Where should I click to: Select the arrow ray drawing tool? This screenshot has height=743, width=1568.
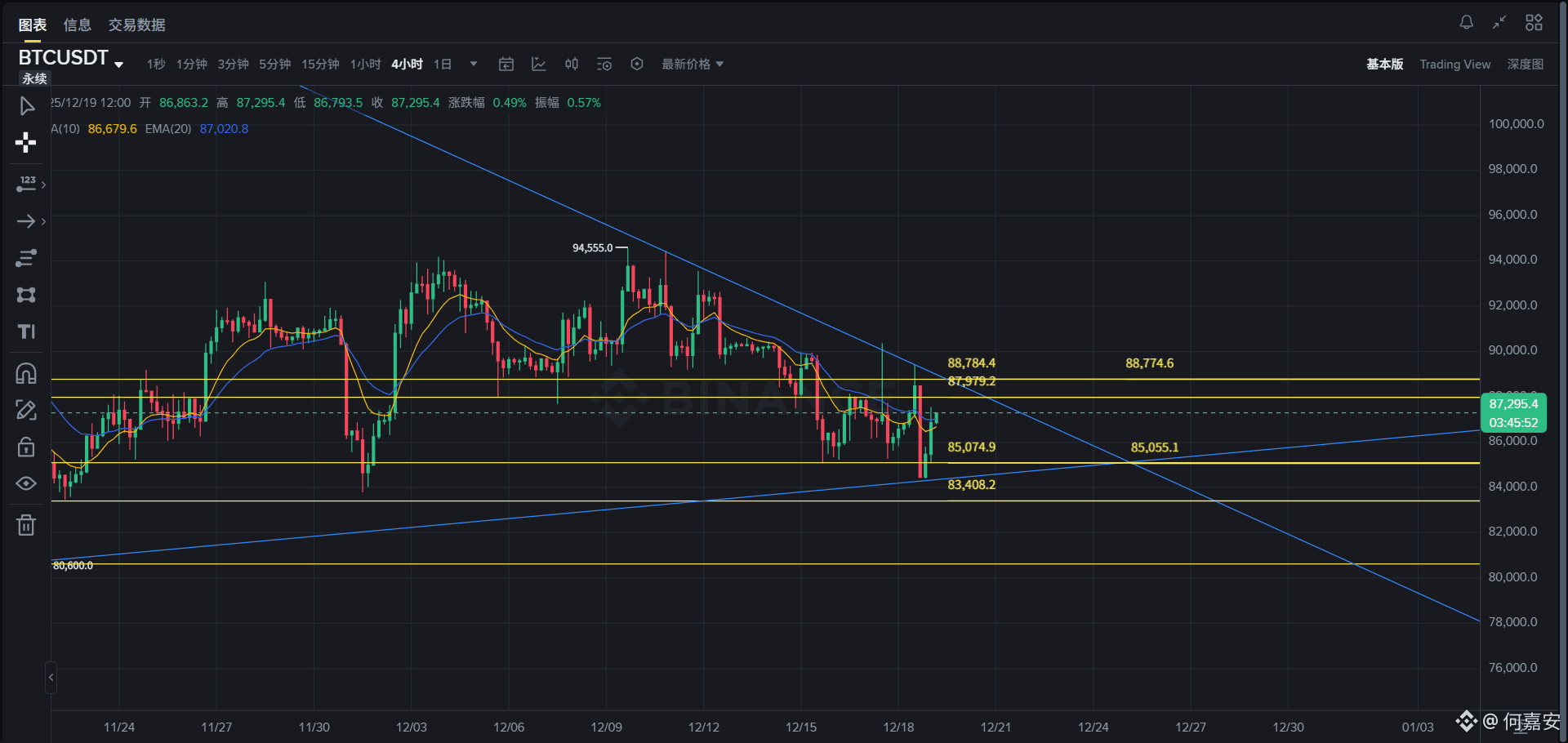(x=26, y=221)
